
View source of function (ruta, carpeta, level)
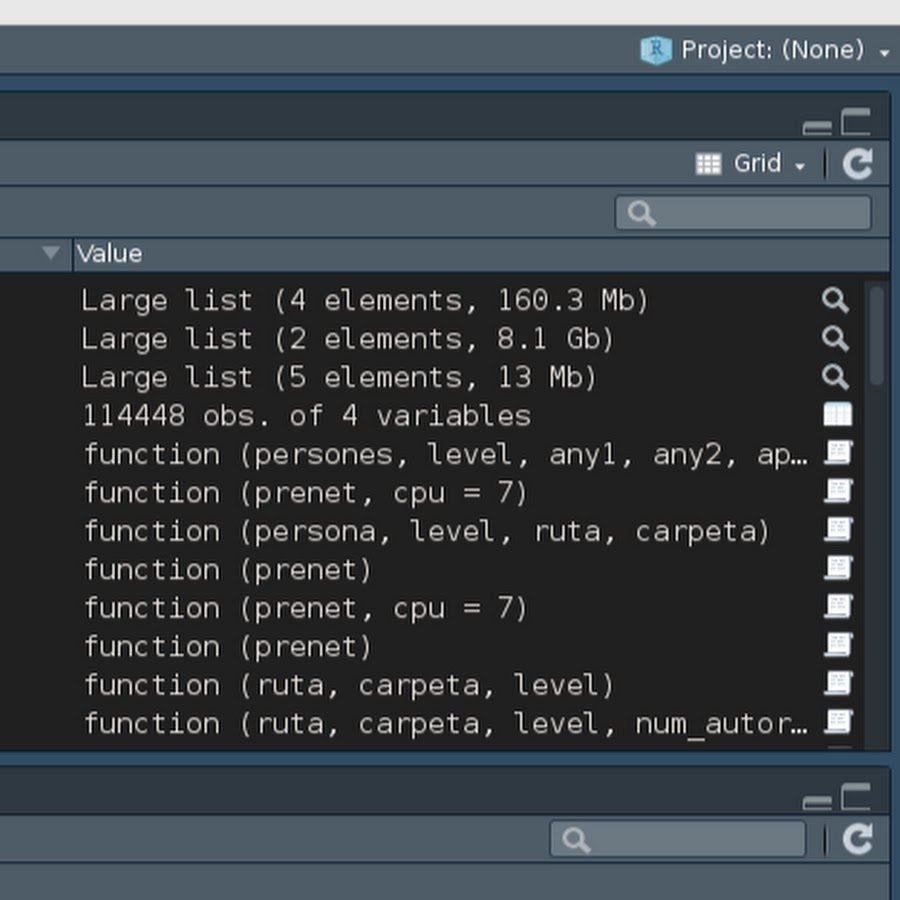(x=837, y=684)
